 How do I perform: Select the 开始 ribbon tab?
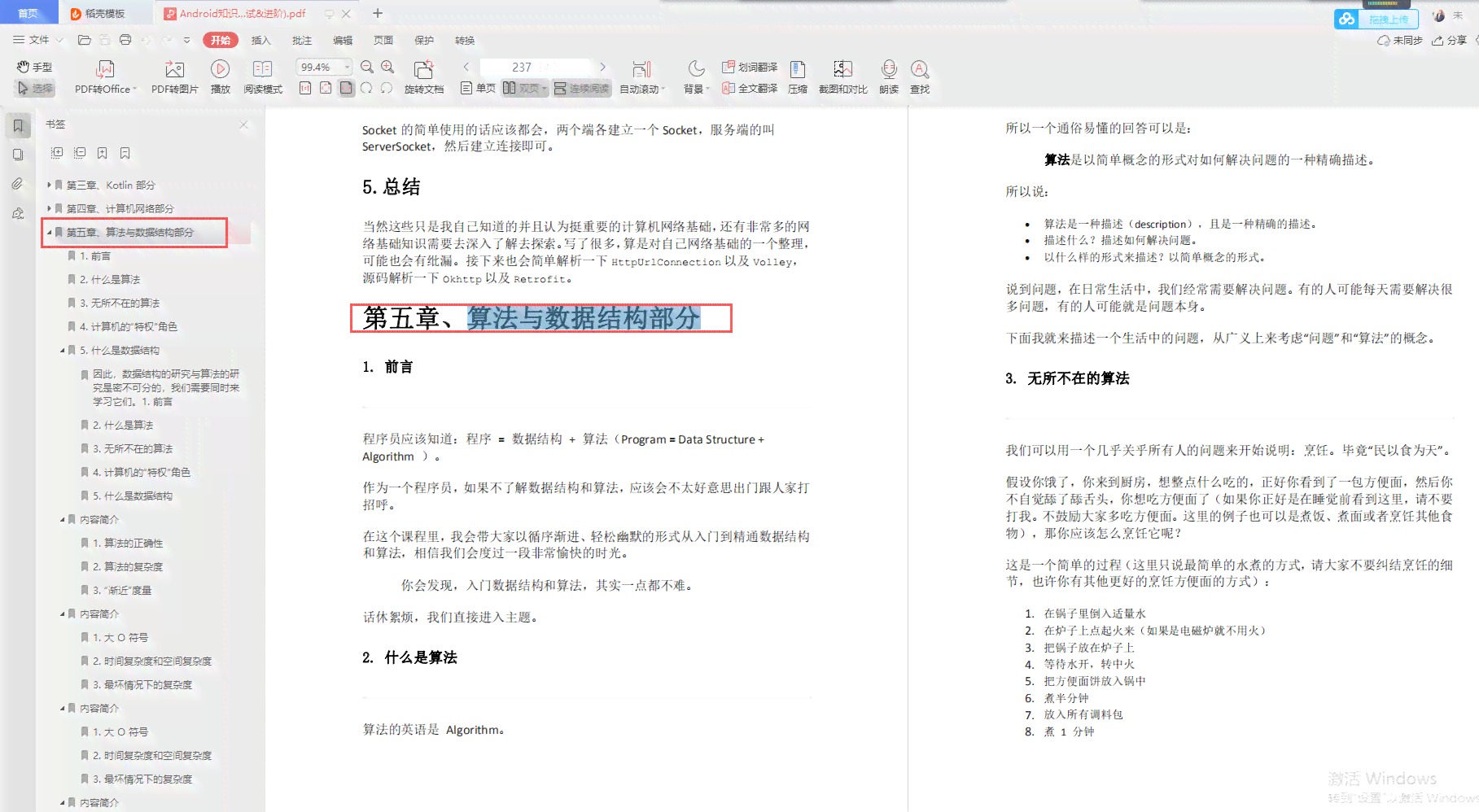pos(221,40)
